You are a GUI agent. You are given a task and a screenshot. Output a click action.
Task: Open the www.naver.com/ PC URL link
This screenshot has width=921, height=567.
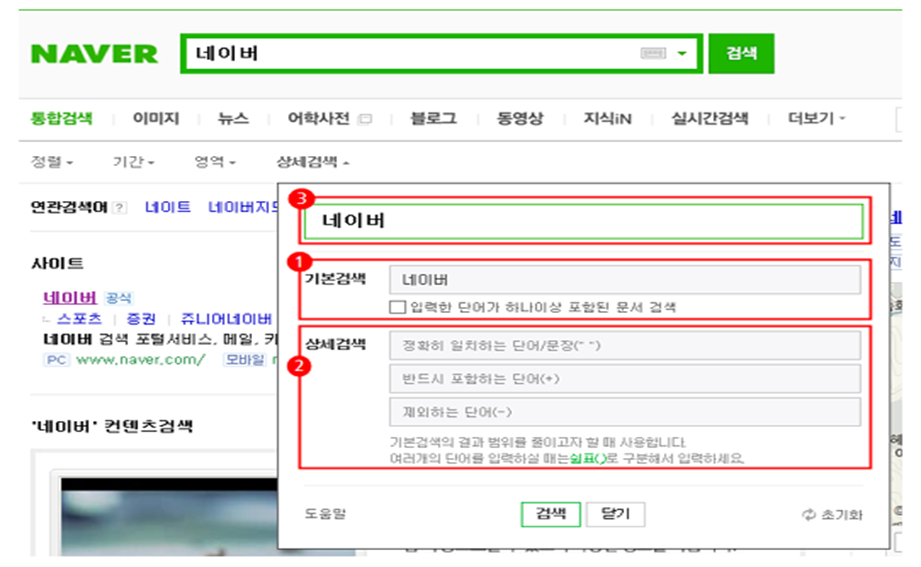pos(141,360)
